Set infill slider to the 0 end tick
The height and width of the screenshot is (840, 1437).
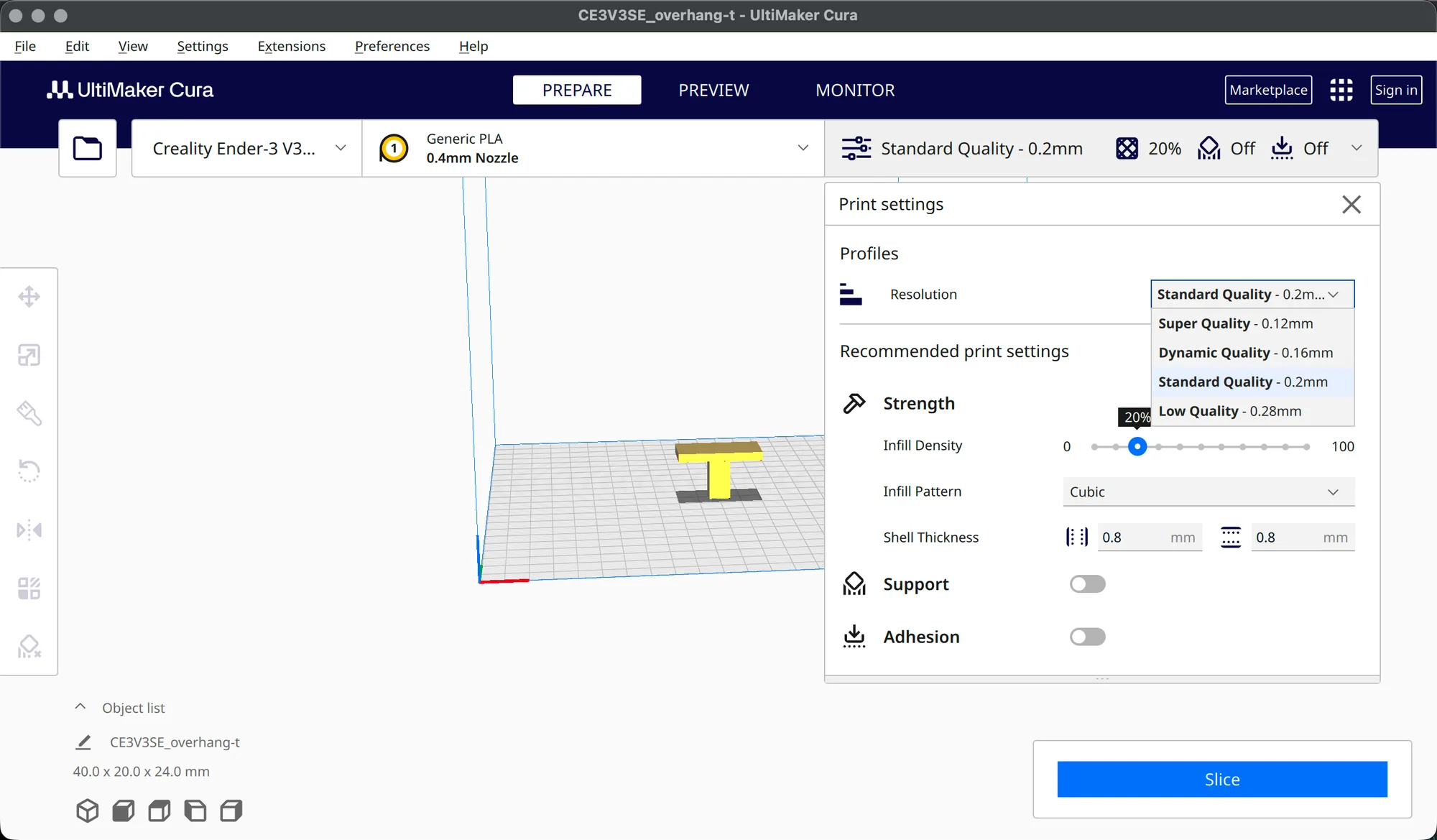click(1094, 447)
